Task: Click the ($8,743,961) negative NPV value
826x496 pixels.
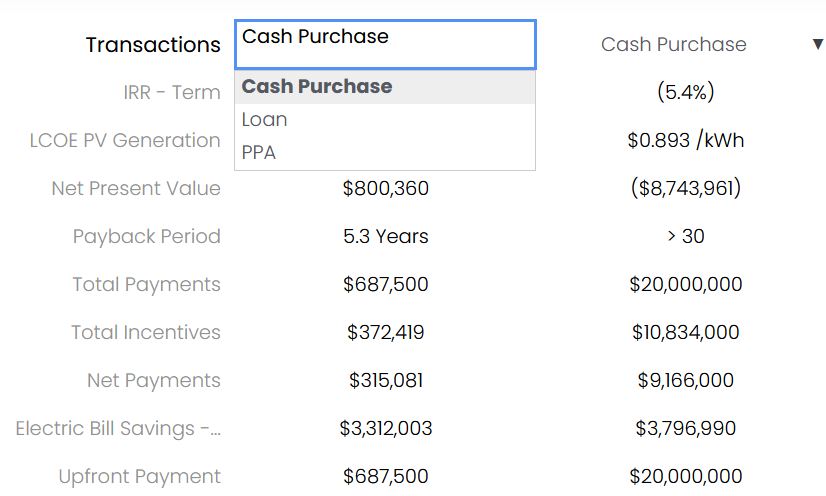Action: click(x=686, y=189)
